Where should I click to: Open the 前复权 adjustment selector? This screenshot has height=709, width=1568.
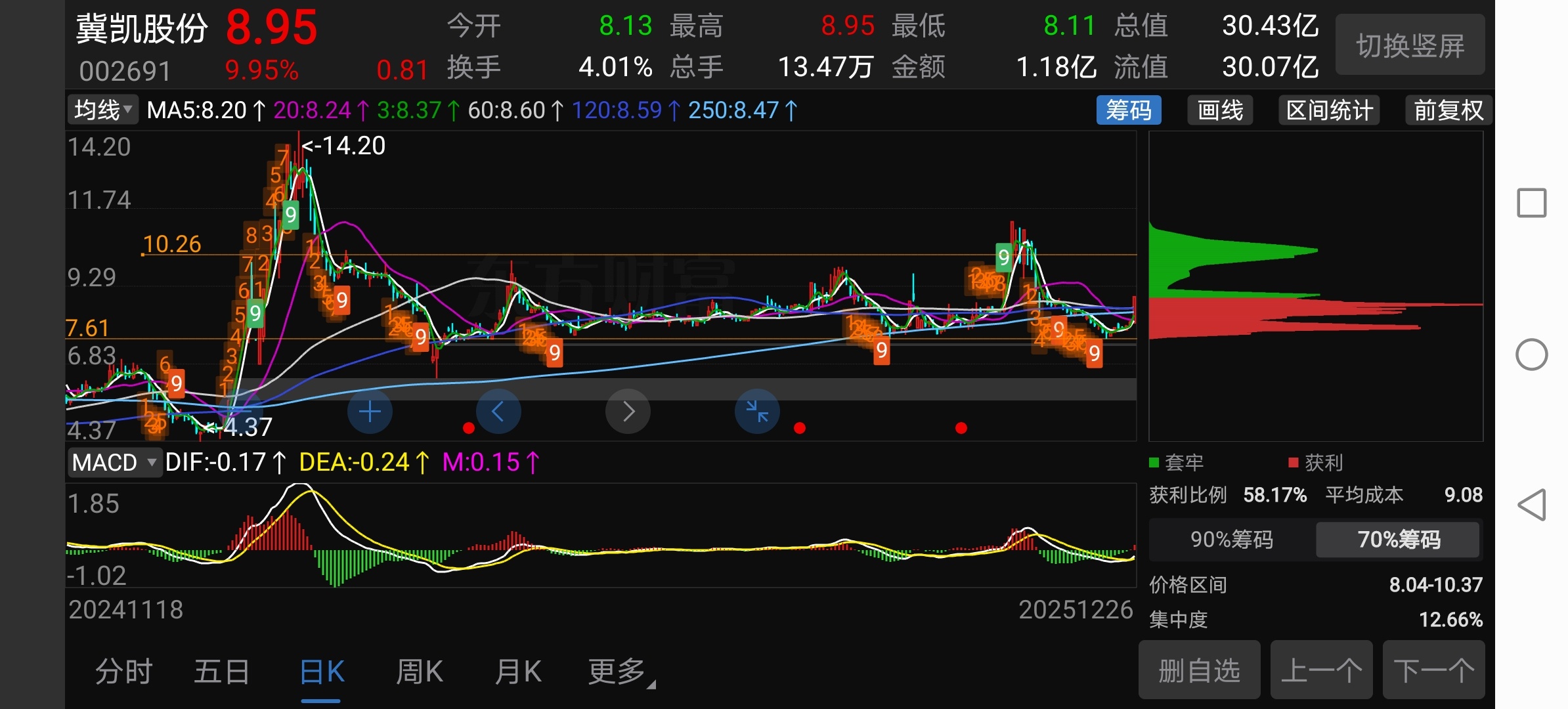click(1448, 110)
